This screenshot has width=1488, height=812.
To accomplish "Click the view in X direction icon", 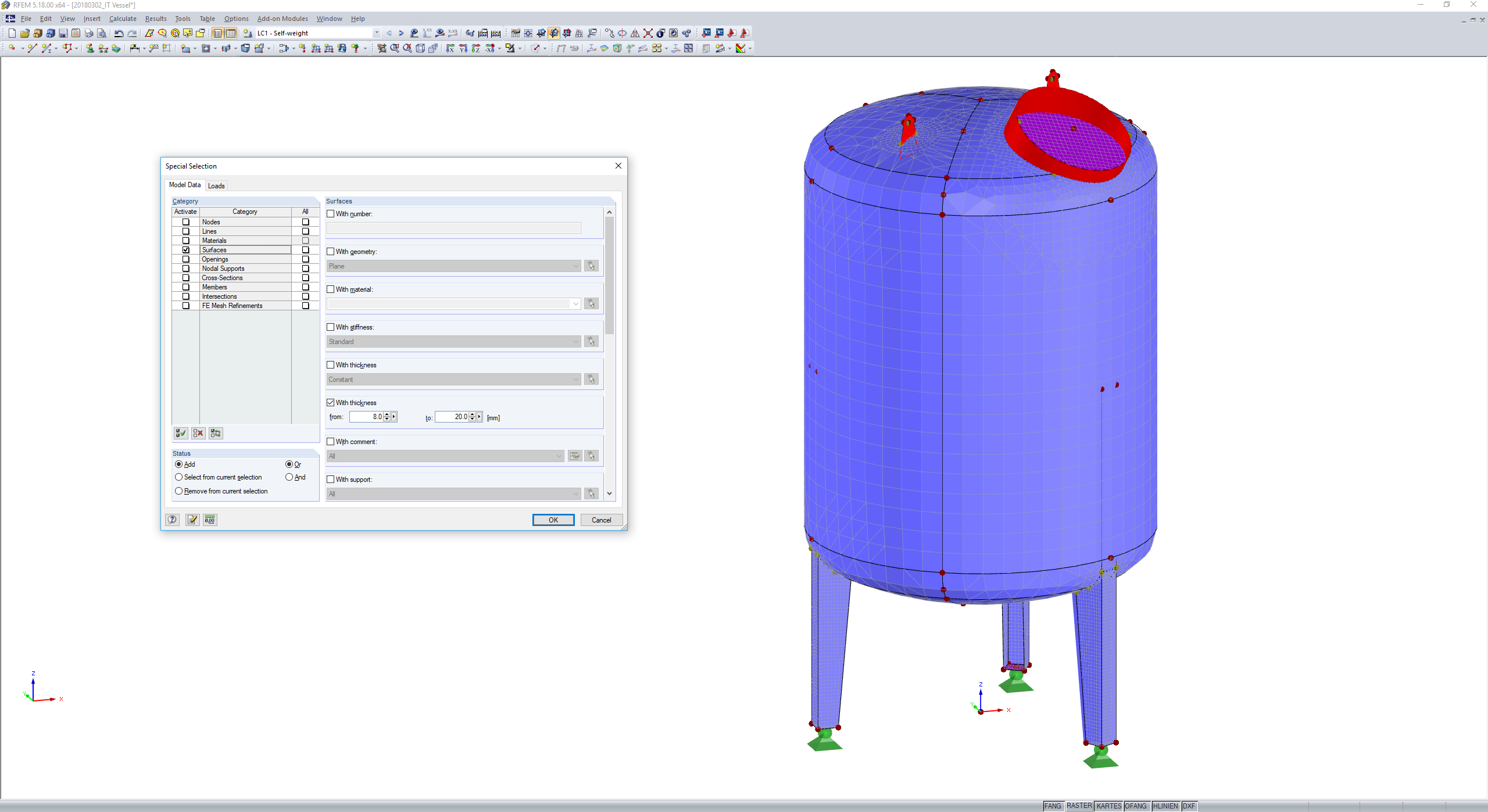I will (450, 48).
